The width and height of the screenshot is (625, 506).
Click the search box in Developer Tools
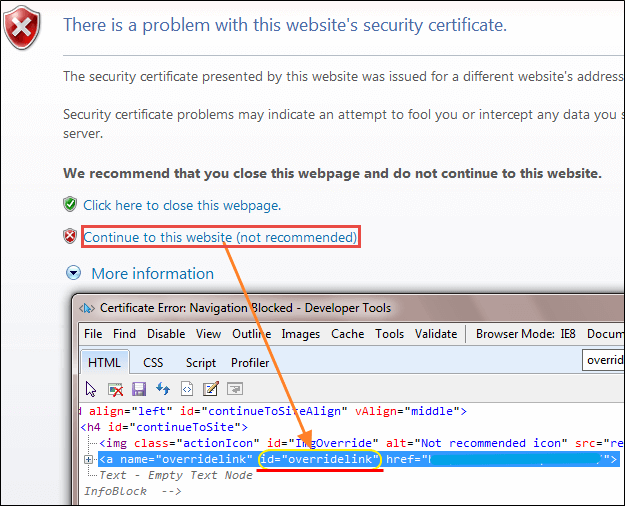tap(603, 360)
